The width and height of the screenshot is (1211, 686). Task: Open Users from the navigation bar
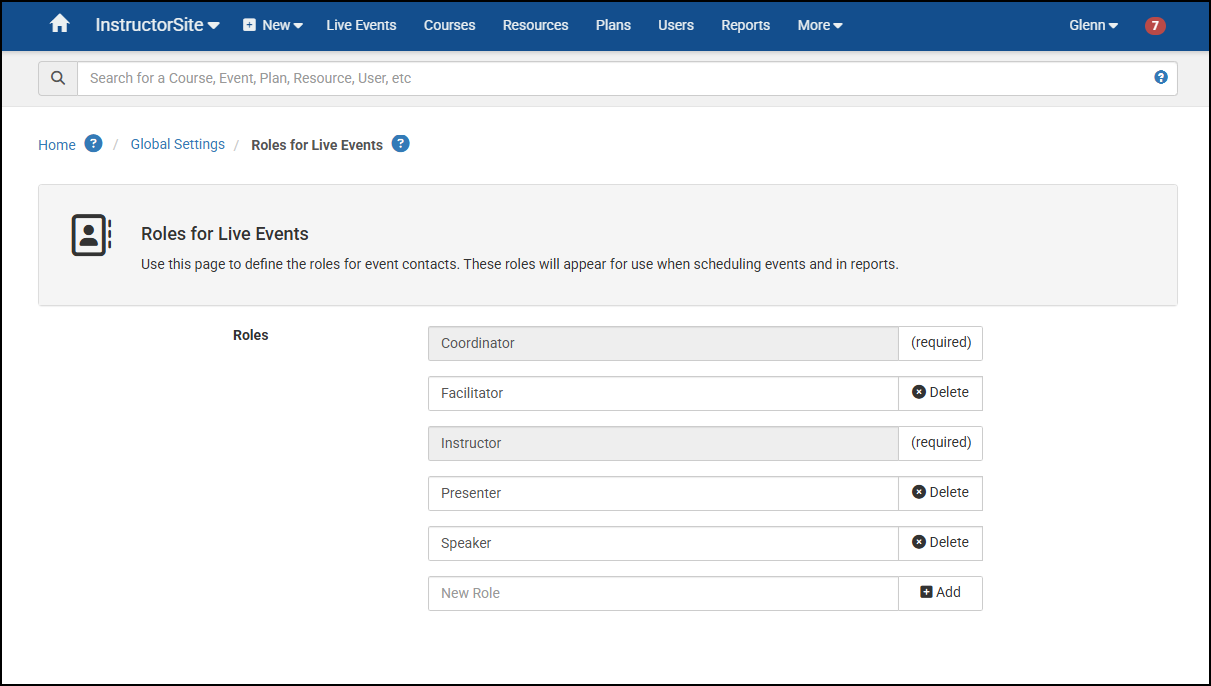[676, 25]
